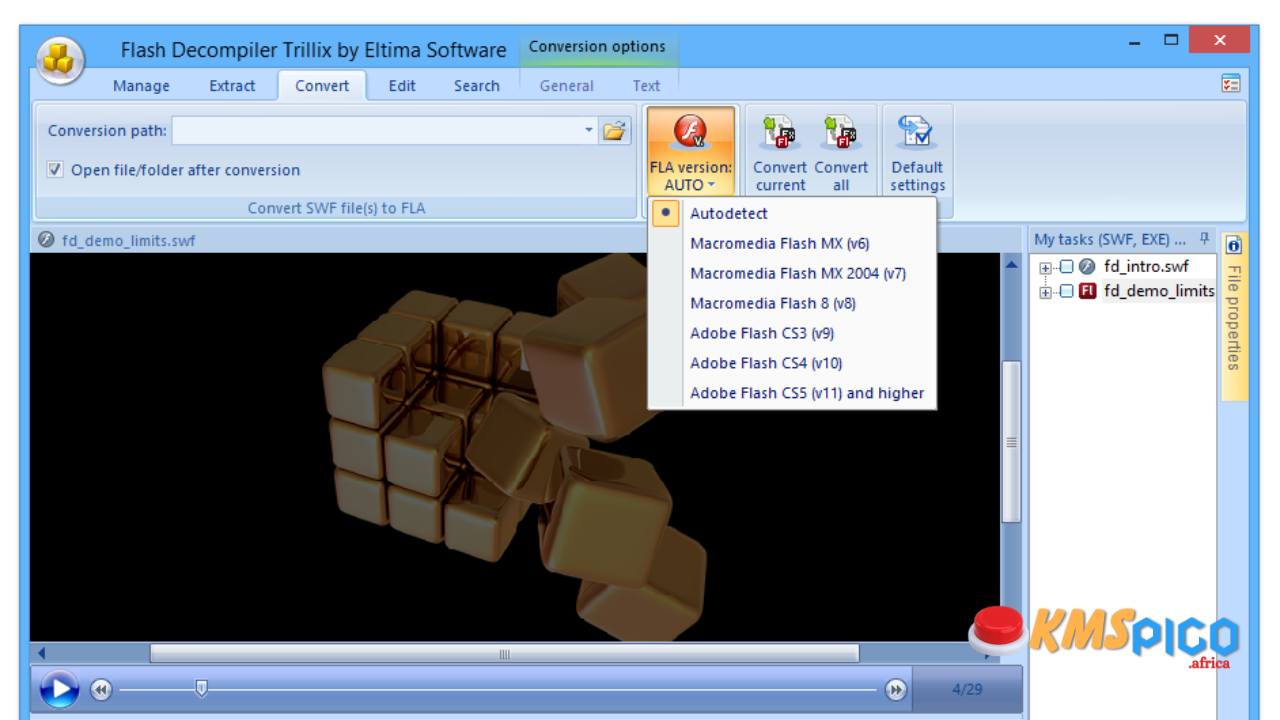
Task: Switch to the Manage tab
Action: coord(141,86)
